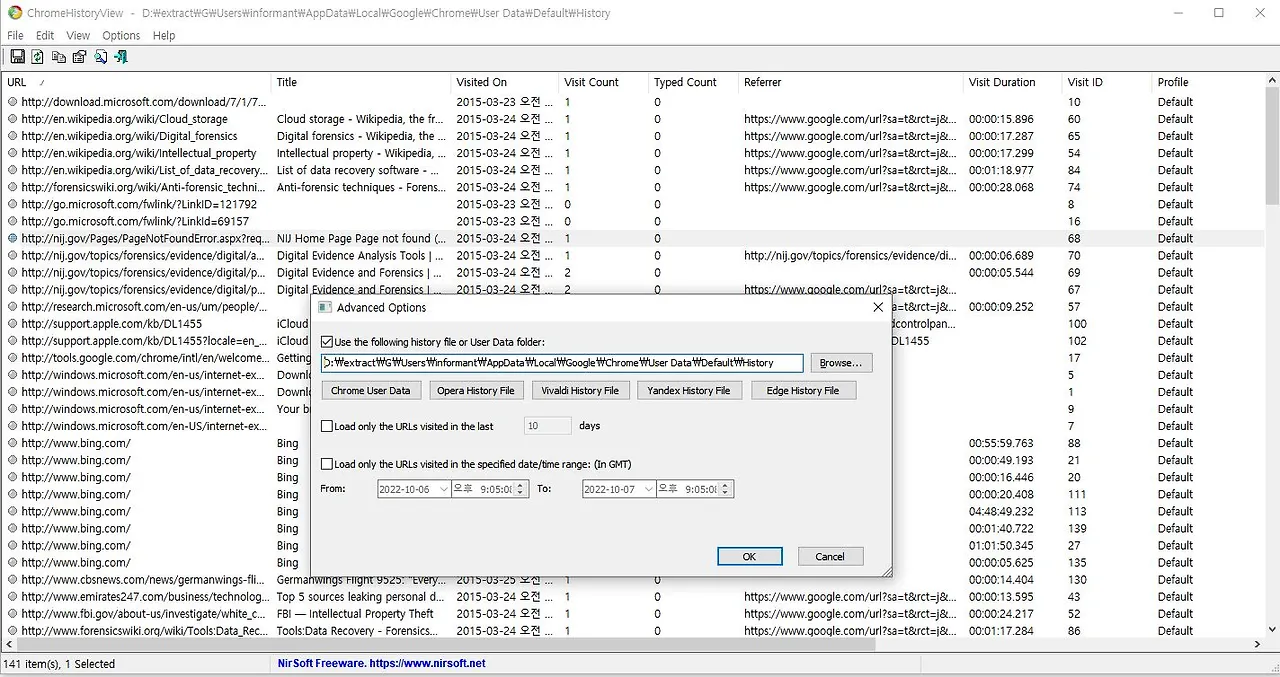Click the row icon for wiki/Digital_forensics URL
The height and width of the screenshot is (677, 1280).
(x=13, y=136)
